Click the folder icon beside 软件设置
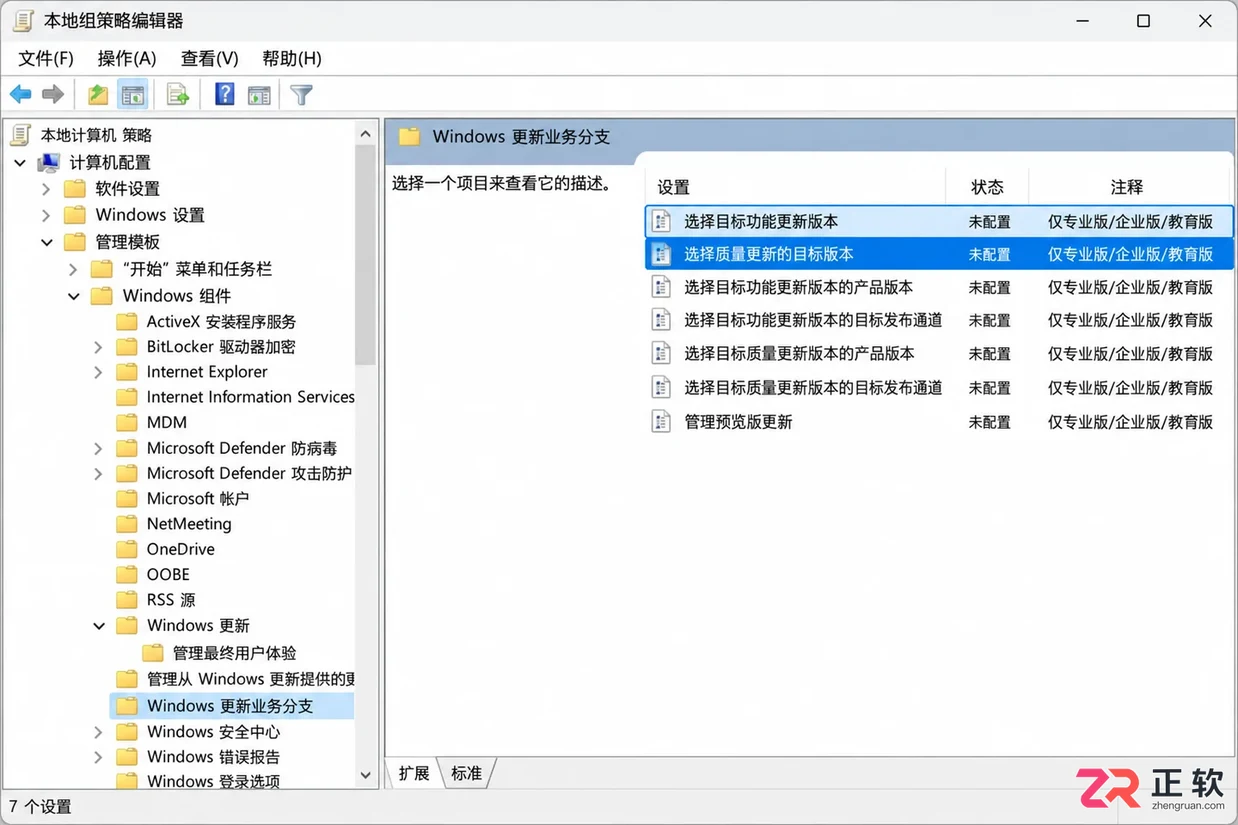 (x=75, y=188)
